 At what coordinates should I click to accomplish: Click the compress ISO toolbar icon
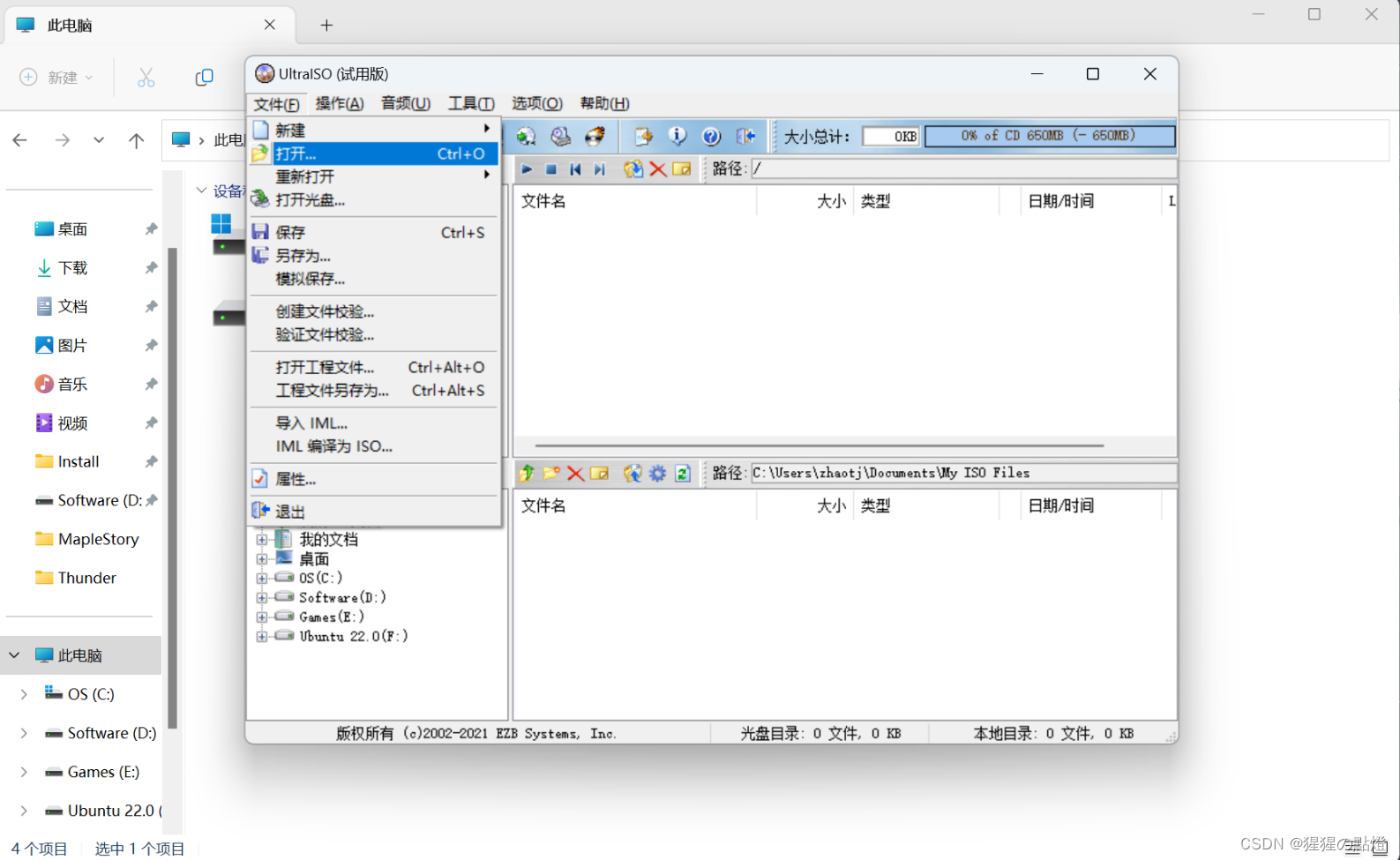point(527,136)
